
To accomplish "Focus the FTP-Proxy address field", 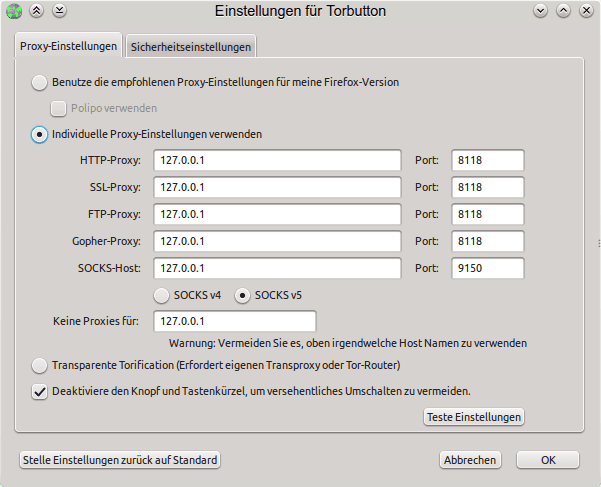I will (278, 214).
